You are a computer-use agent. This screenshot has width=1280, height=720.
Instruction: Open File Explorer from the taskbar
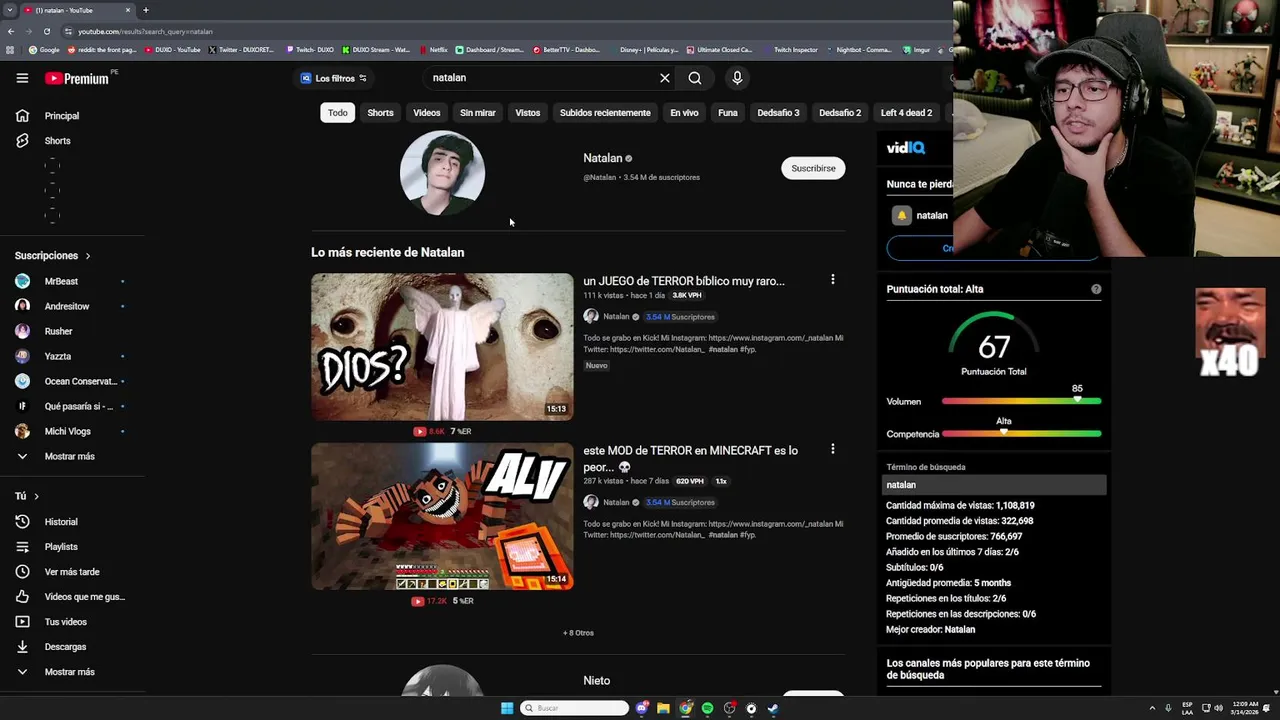(x=663, y=708)
